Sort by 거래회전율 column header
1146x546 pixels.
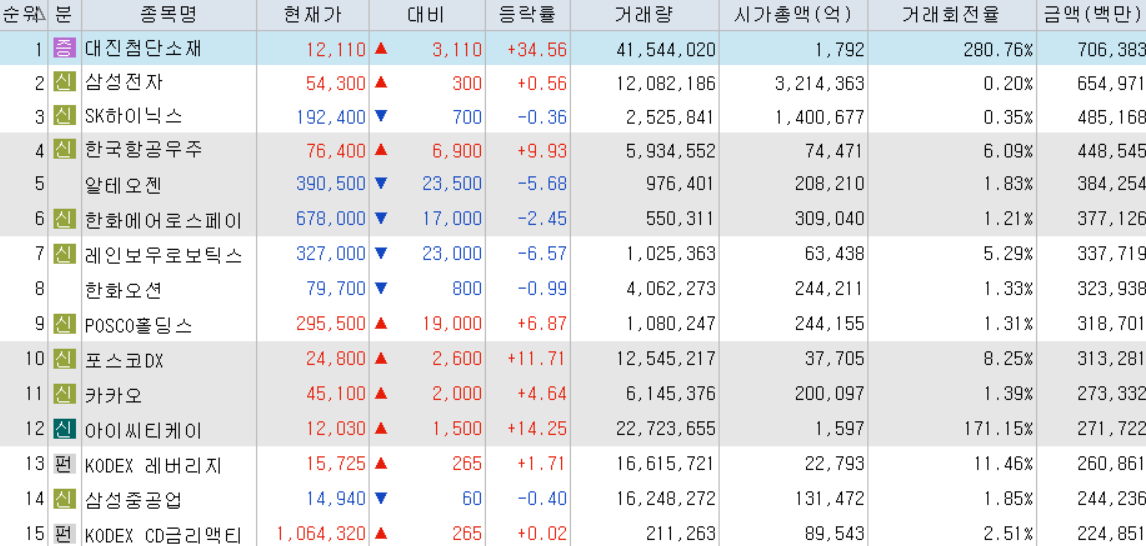pos(952,15)
